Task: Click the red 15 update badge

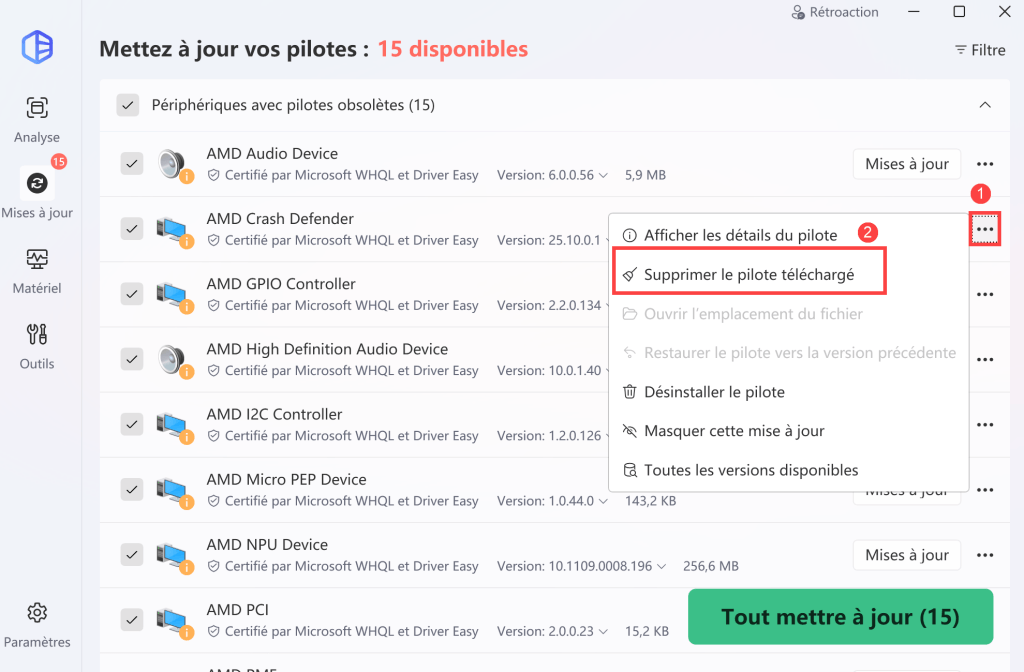Action: coord(59,161)
